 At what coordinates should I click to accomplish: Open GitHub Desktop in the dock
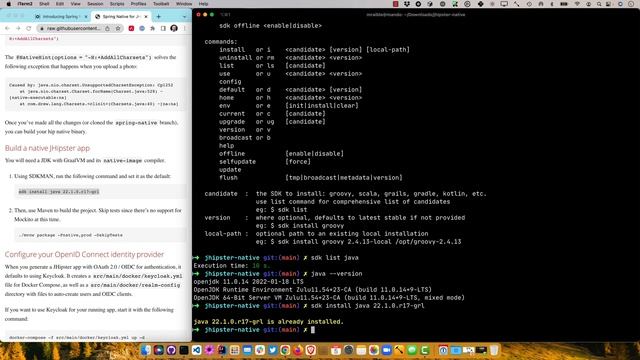[x=171, y=350]
